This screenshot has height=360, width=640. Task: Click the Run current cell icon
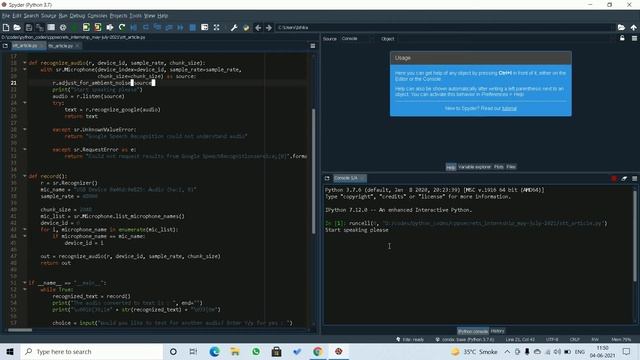click(86, 27)
